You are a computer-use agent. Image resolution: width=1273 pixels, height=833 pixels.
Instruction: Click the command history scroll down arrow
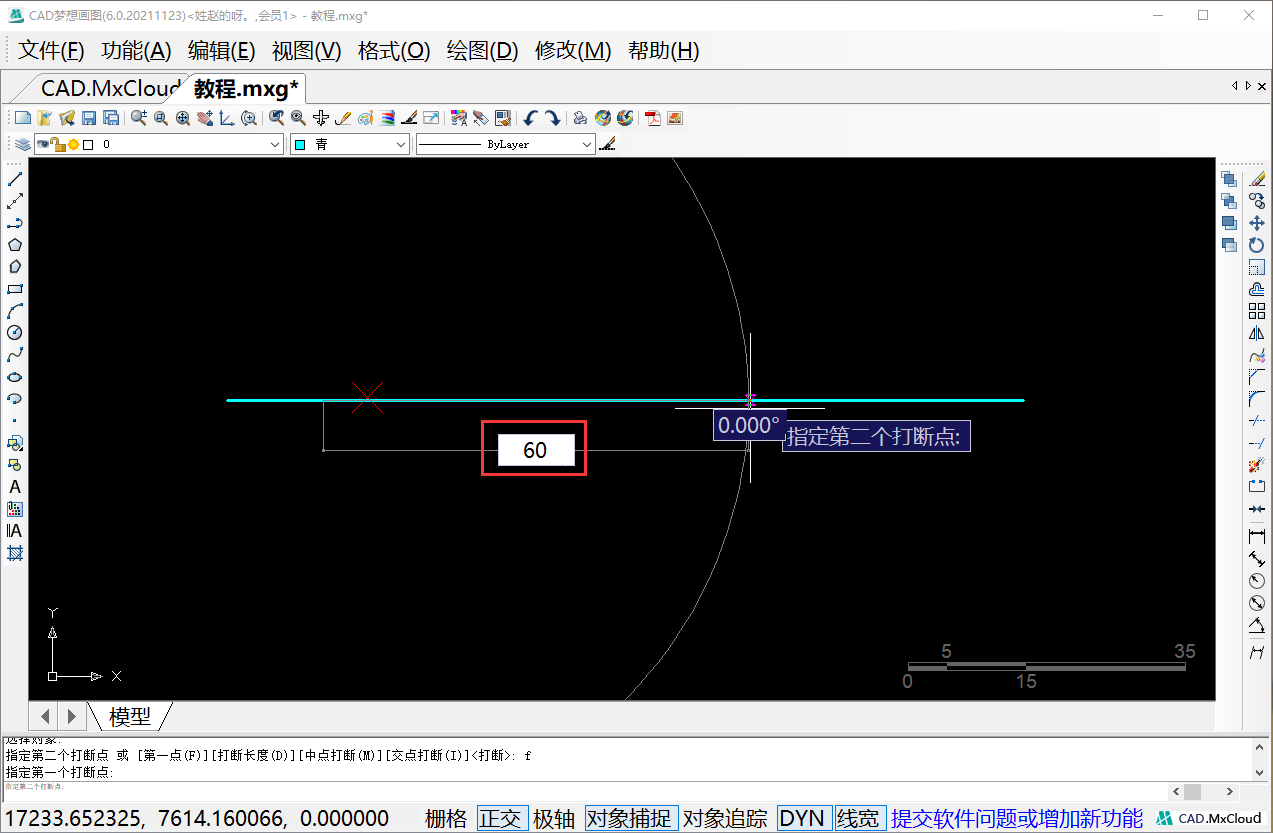click(x=1262, y=772)
